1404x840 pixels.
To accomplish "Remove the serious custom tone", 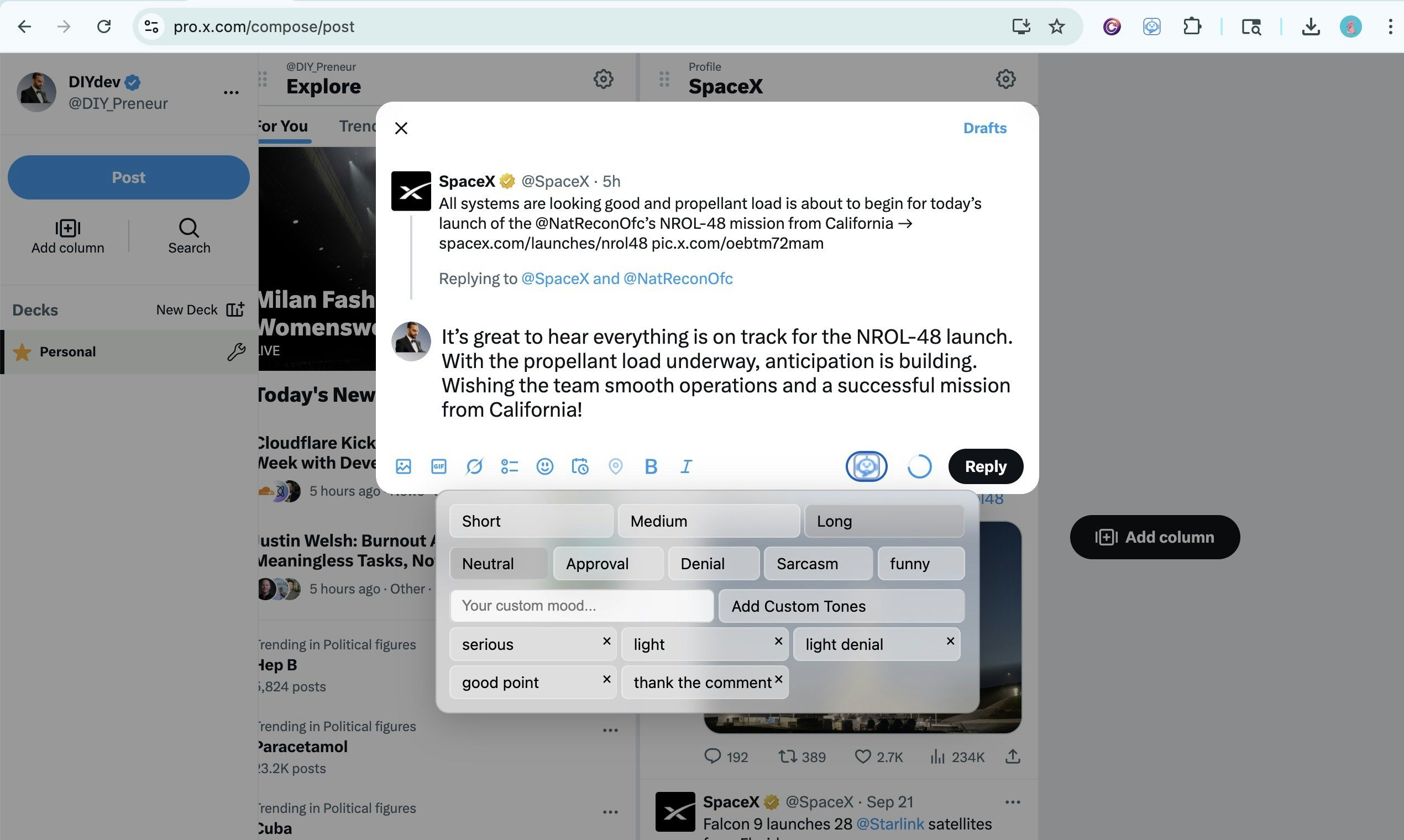I will tap(606, 641).
